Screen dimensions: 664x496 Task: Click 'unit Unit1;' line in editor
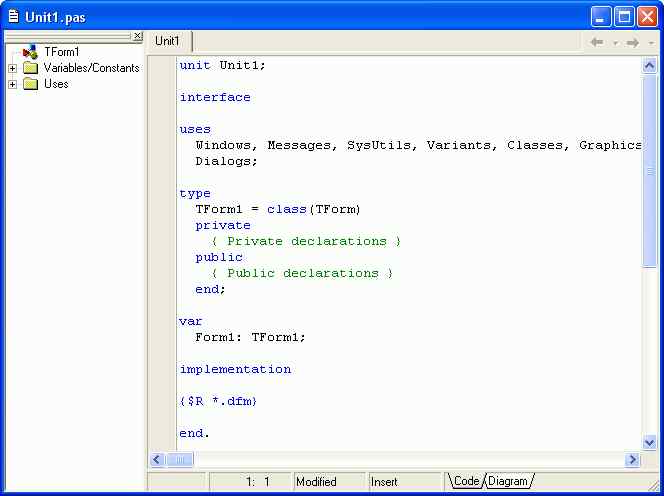click(x=222, y=65)
